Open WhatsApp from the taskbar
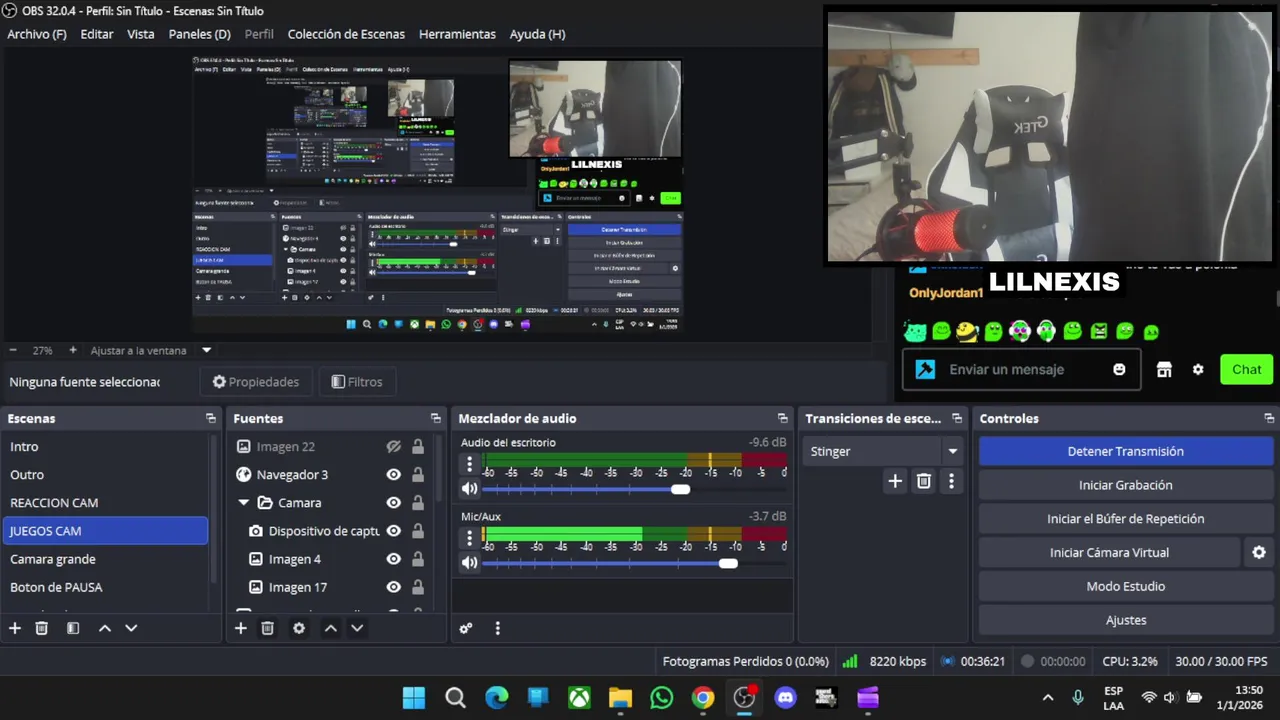The height and width of the screenshot is (720, 1280). coord(662,698)
